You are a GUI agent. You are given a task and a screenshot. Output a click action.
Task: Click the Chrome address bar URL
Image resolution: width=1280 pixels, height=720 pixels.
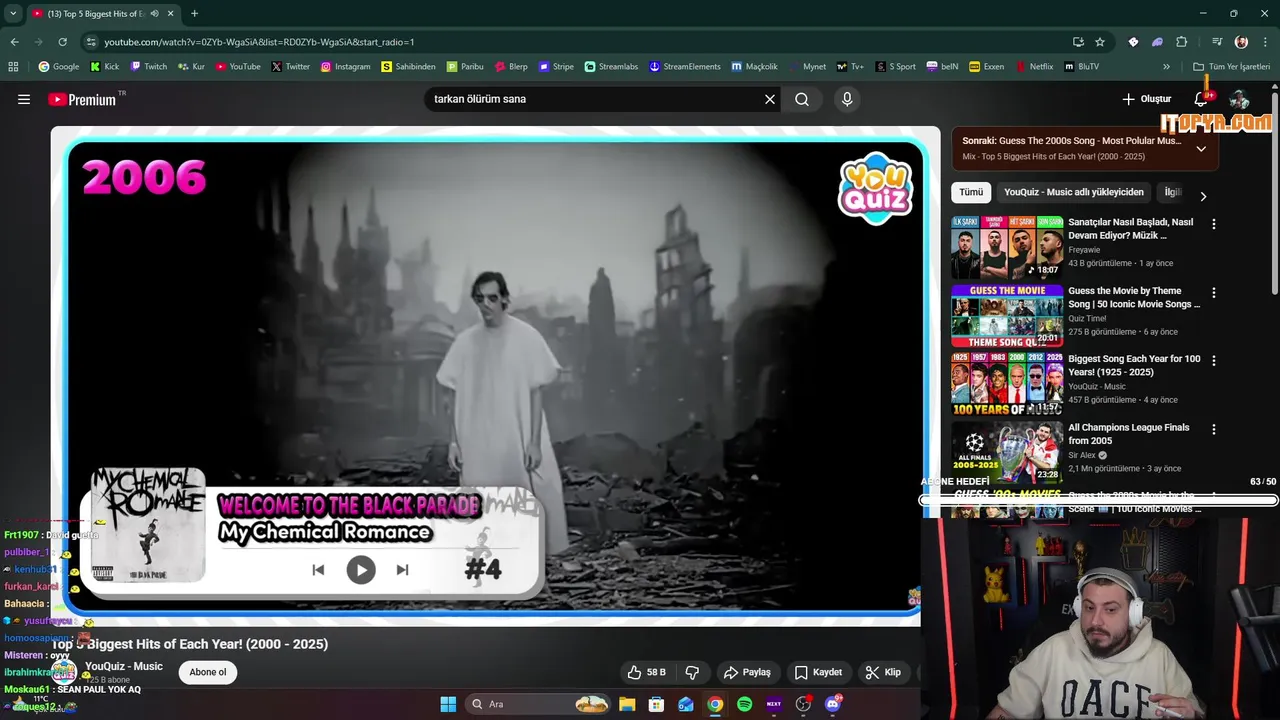point(259,42)
